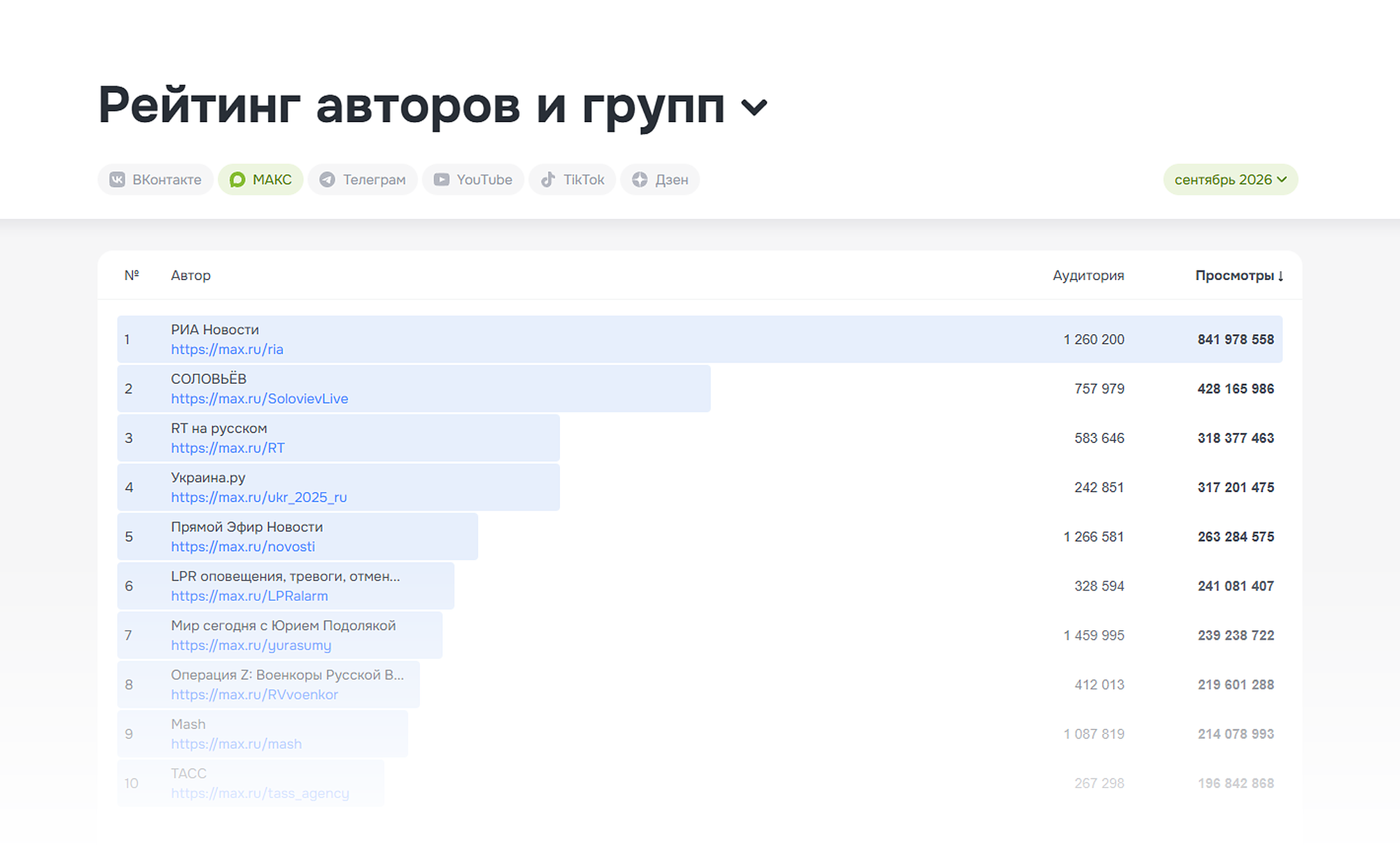Click audience value 1 266 581
Image resolution: width=1400 pixels, height=860 pixels.
pyautogui.click(x=1094, y=537)
